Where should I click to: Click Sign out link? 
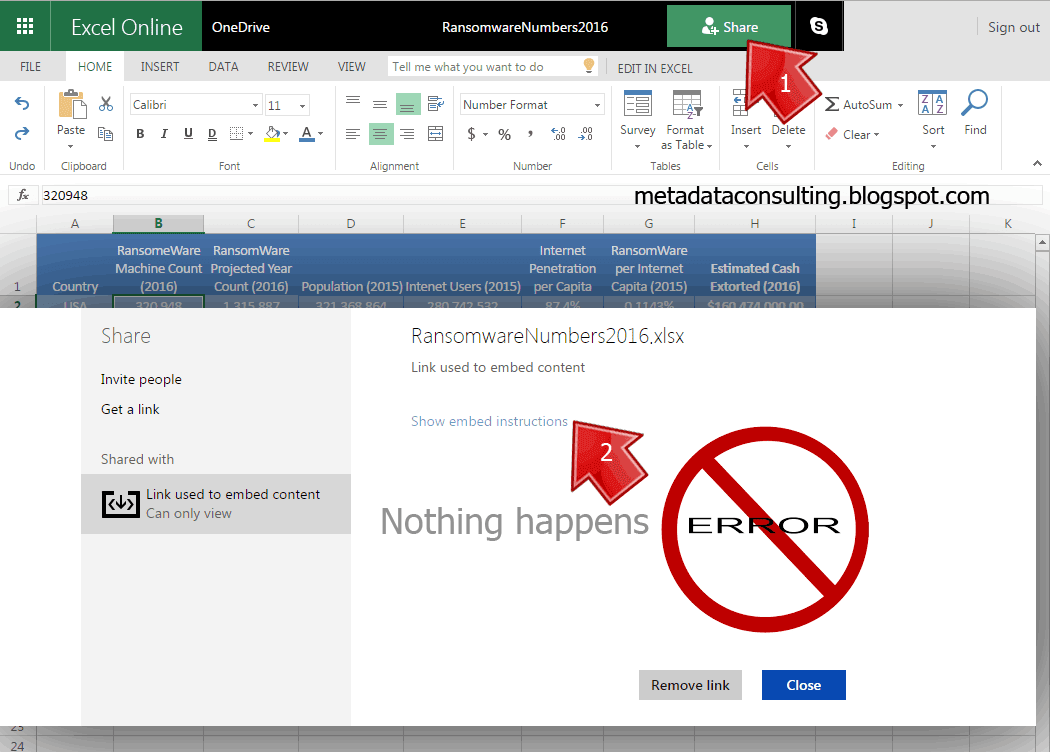click(1013, 27)
